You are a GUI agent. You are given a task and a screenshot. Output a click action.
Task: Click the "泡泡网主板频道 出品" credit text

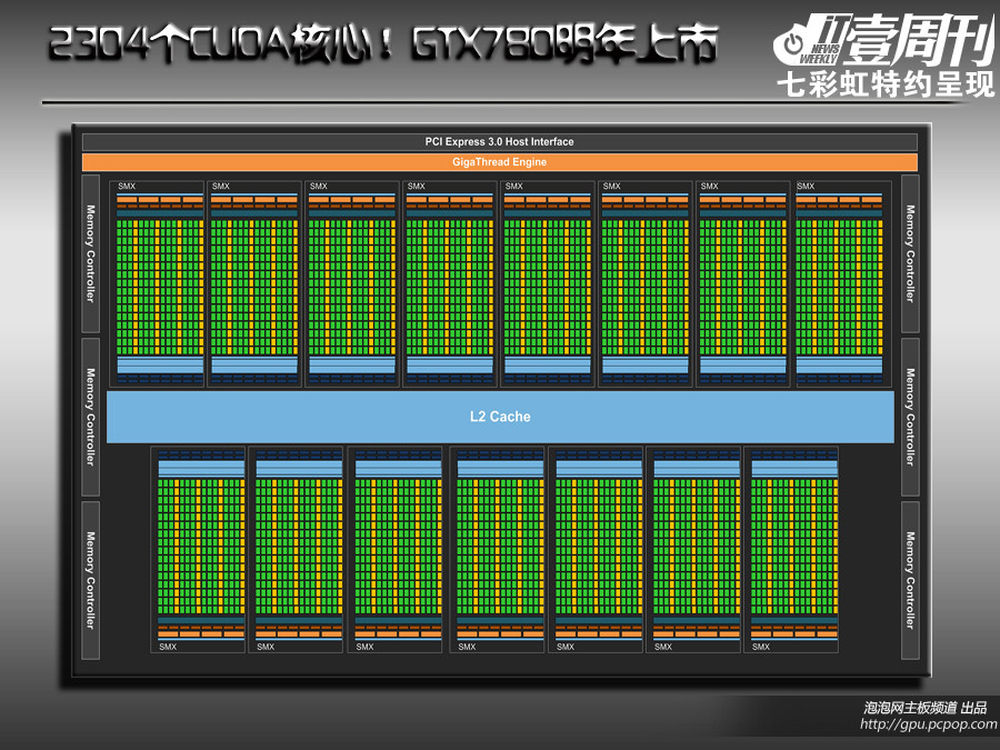[x=925, y=707]
